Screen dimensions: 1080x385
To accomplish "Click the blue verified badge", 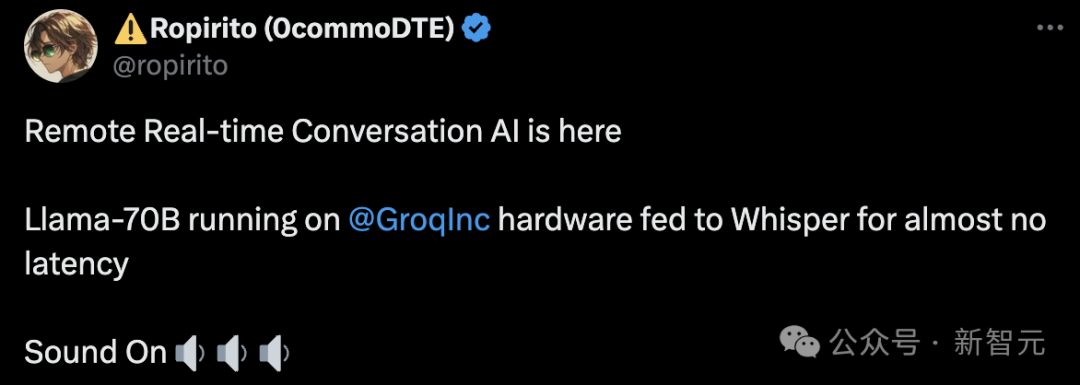I will tap(476, 28).
